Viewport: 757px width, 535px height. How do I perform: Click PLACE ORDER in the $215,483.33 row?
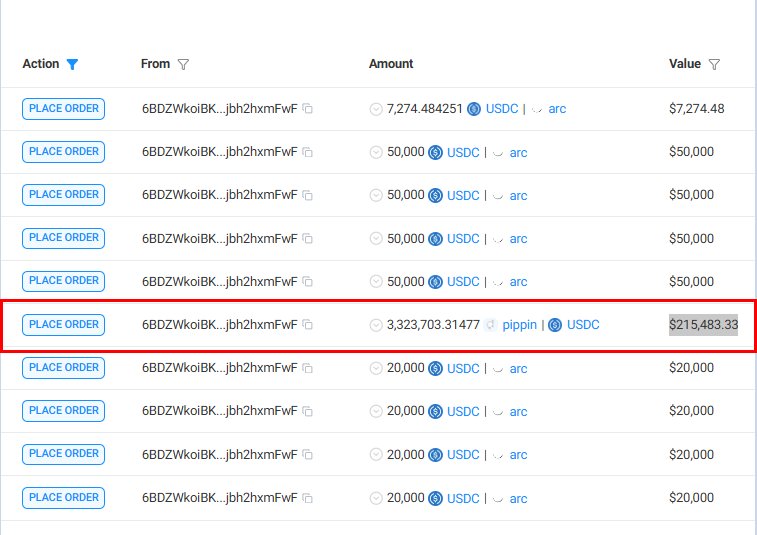coord(63,324)
